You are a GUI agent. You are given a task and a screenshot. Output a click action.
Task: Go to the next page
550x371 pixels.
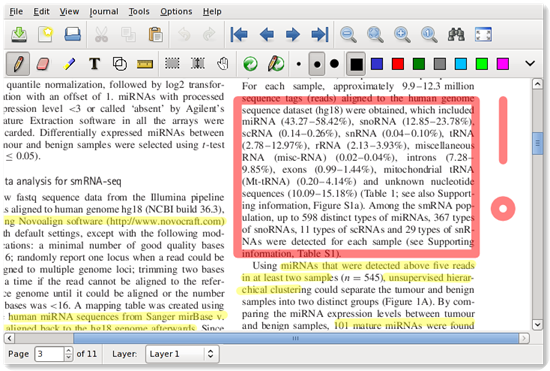tap(293, 34)
